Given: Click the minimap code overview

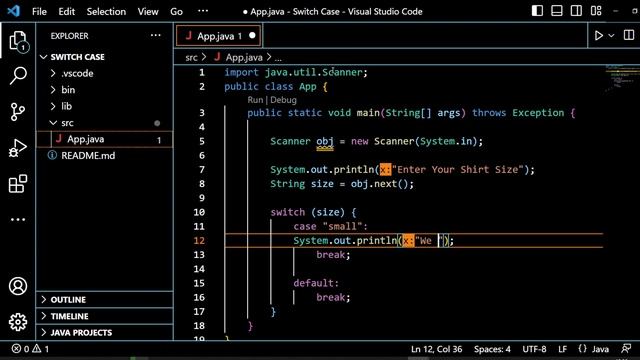Looking at the screenshot, I should [620, 78].
